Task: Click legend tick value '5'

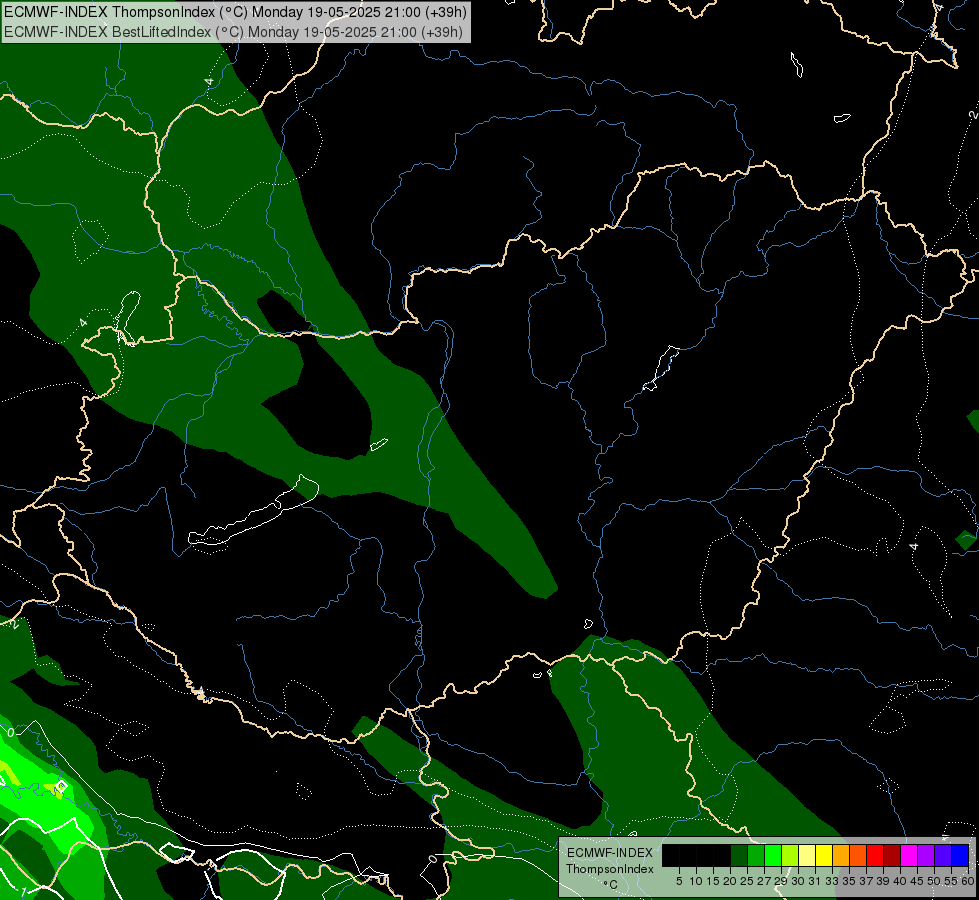Action: pyautogui.click(x=679, y=881)
